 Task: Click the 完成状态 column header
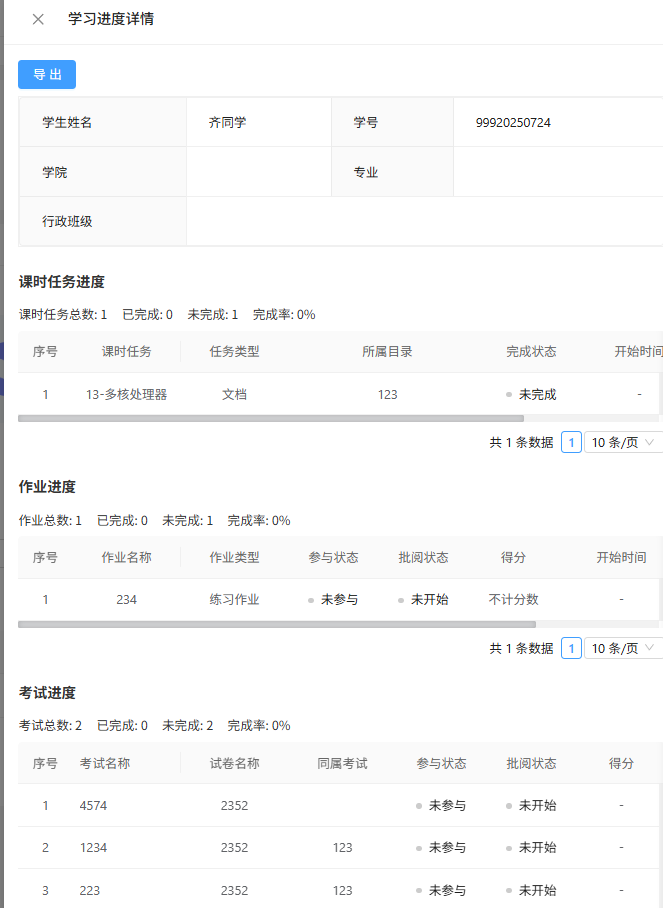531,352
